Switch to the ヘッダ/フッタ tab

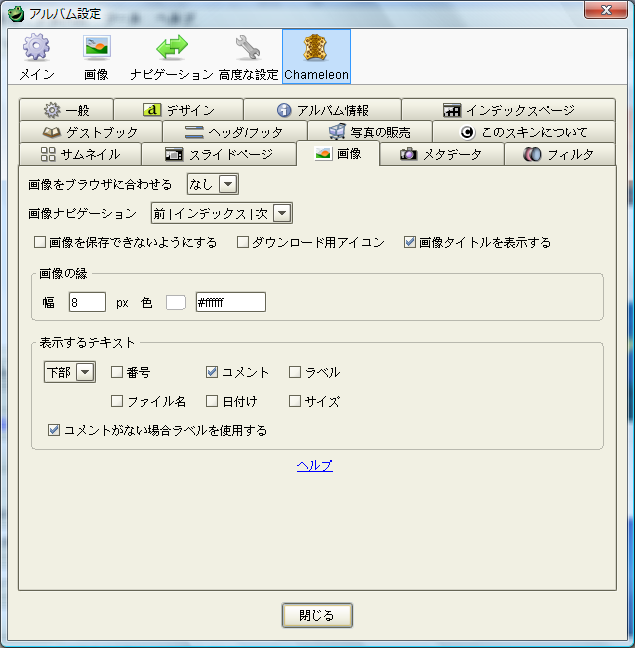click(235, 132)
